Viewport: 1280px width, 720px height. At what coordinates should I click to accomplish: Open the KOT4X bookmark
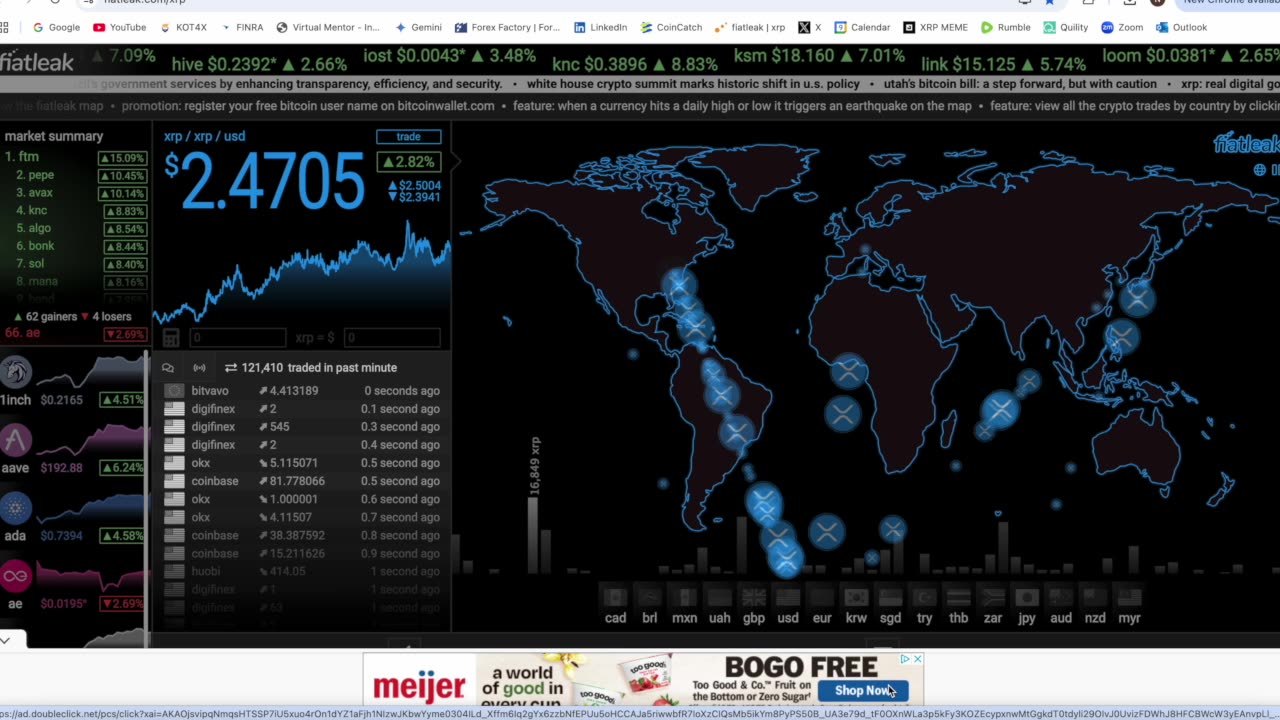(183, 27)
